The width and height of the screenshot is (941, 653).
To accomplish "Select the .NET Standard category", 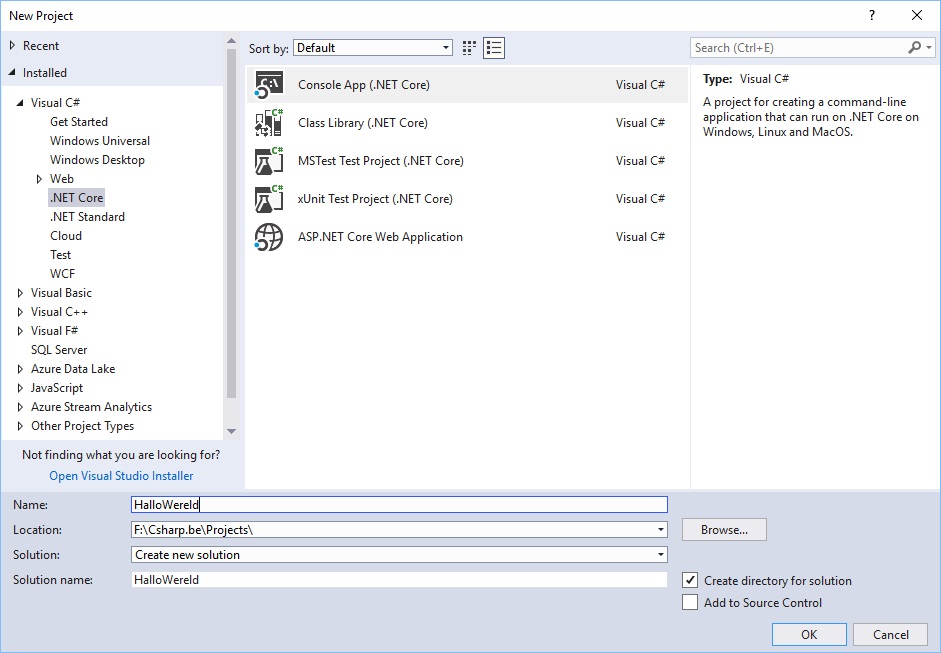I will 87,217.
